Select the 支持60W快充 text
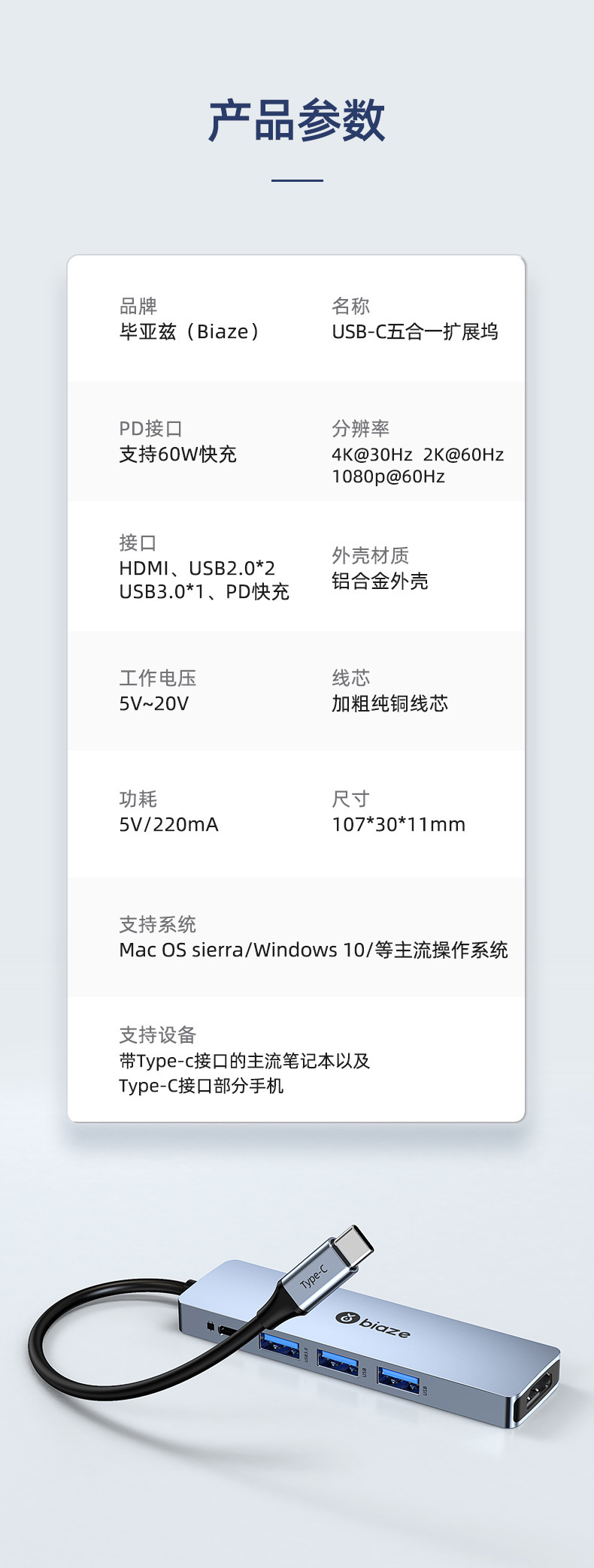 tap(177, 454)
